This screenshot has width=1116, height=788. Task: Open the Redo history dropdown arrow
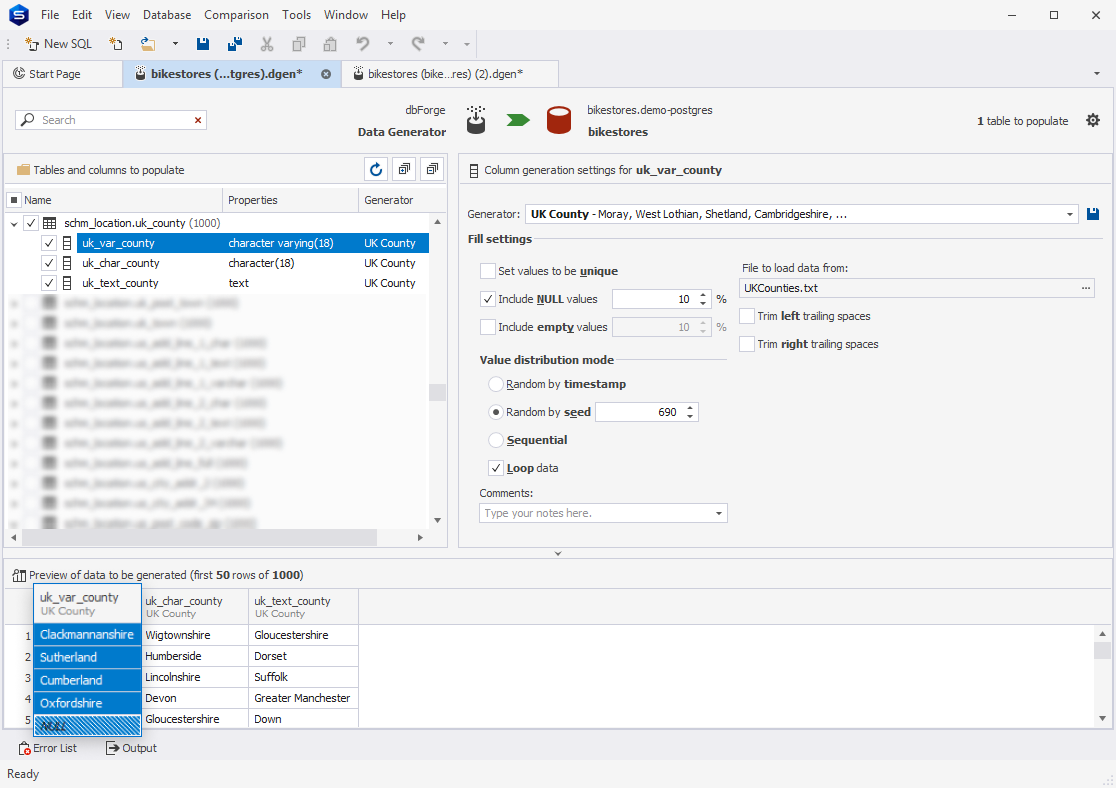click(446, 44)
